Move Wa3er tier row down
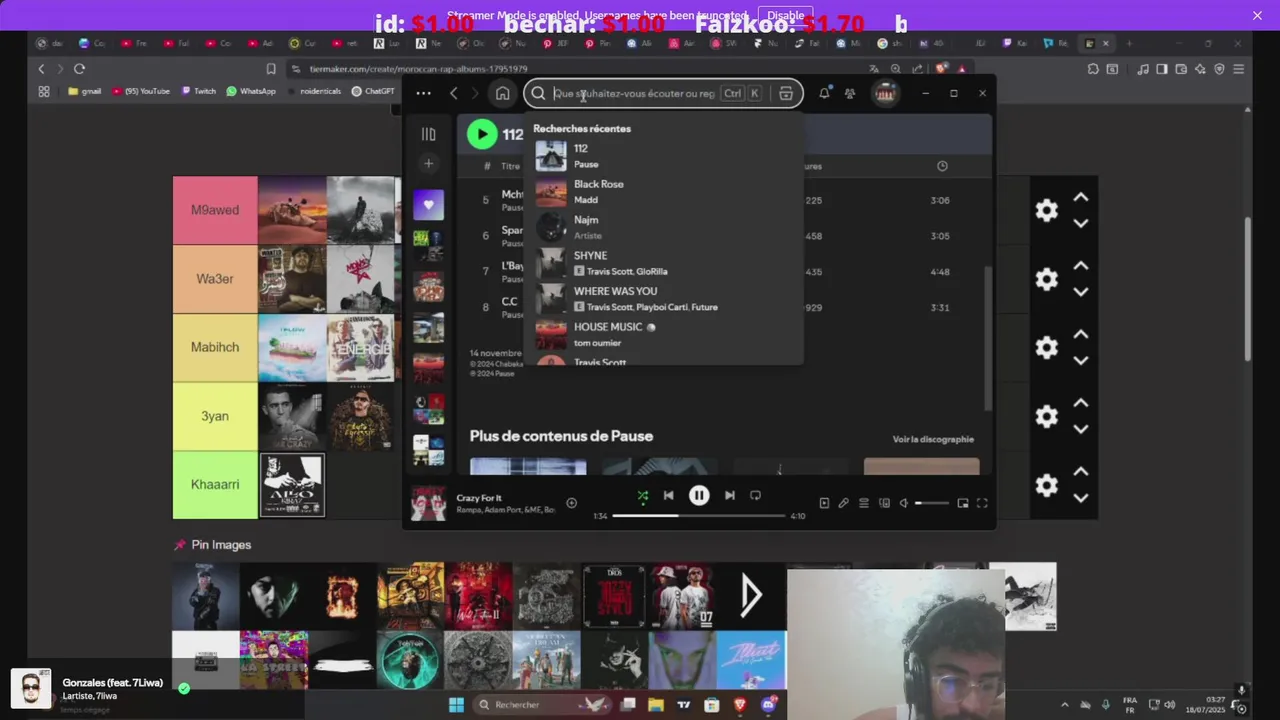The height and width of the screenshot is (720, 1280). (x=1081, y=292)
